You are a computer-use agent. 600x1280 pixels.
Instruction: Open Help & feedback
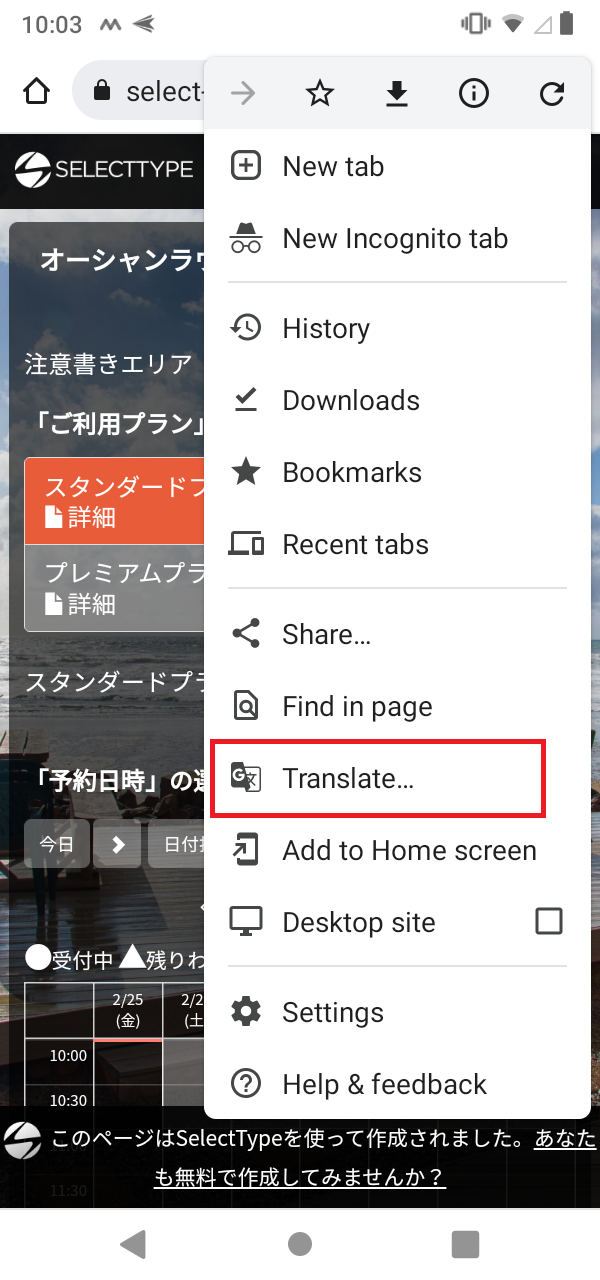click(384, 1084)
